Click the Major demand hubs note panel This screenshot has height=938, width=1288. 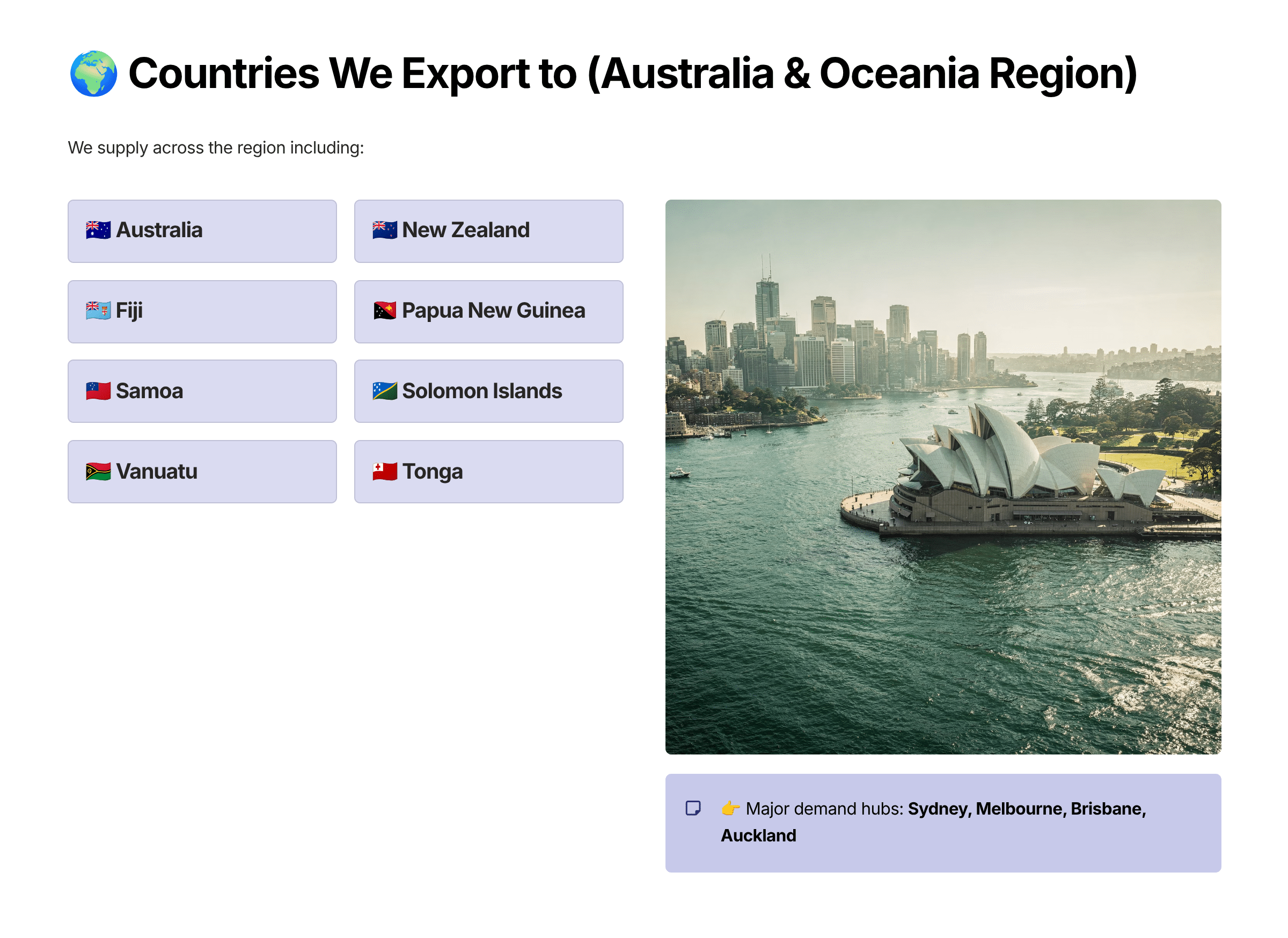pyautogui.click(x=944, y=822)
